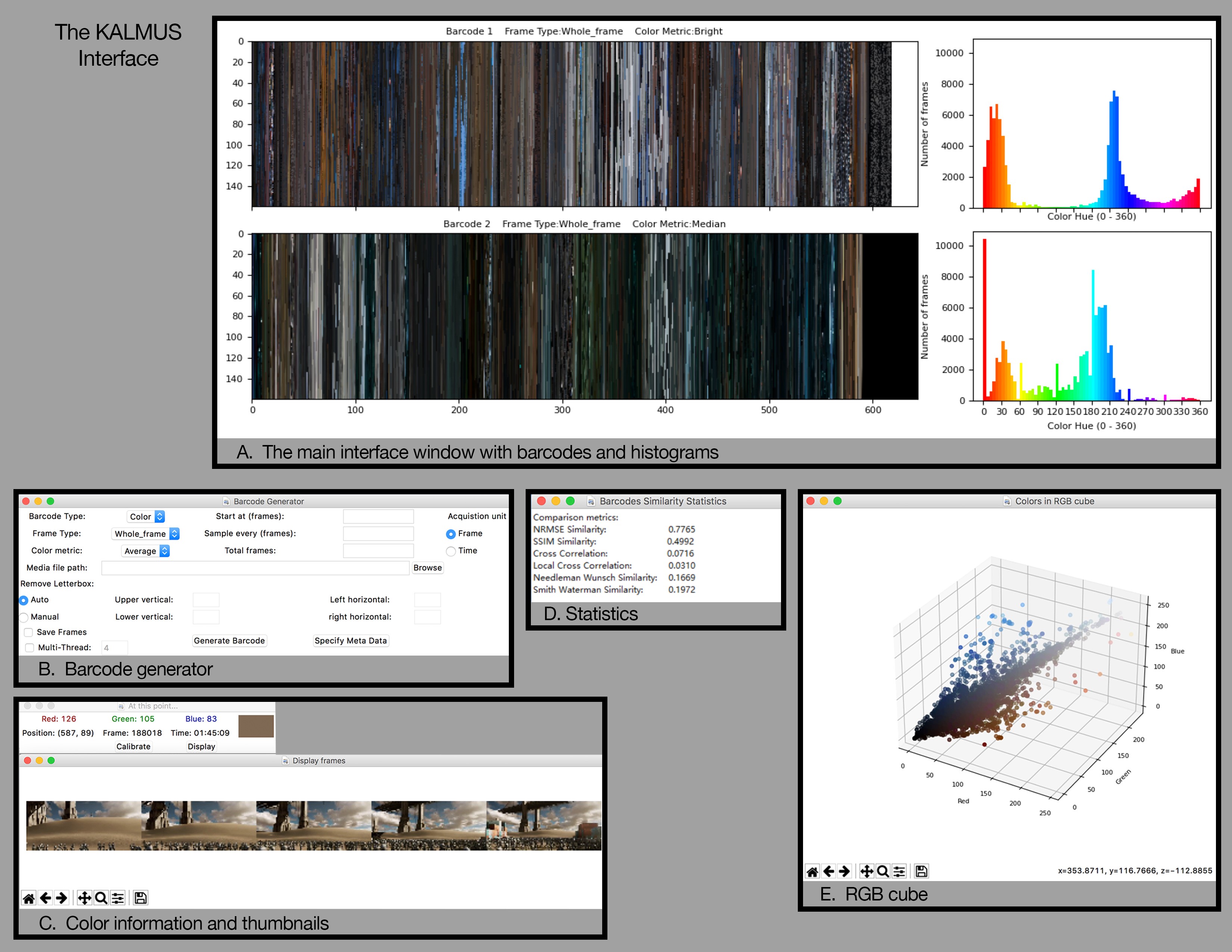Minimize the Barcode Generator window

tap(38, 501)
